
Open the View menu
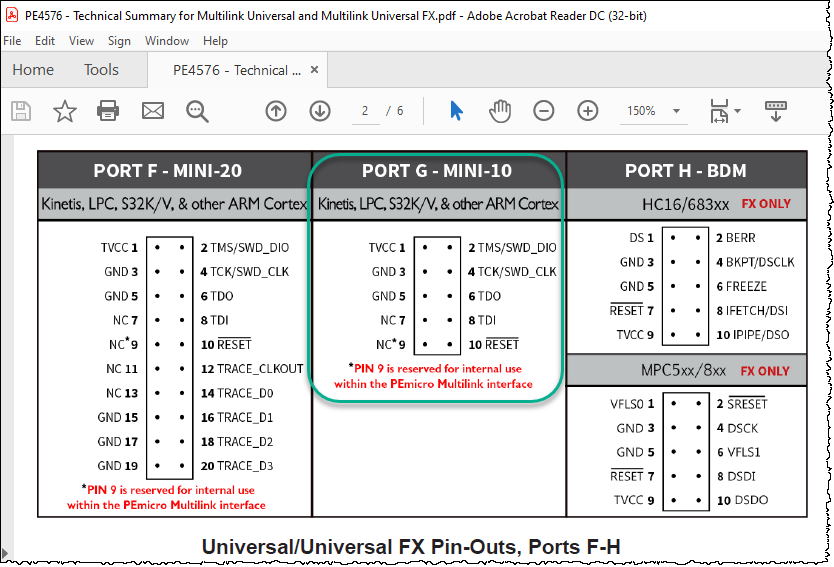point(81,41)
